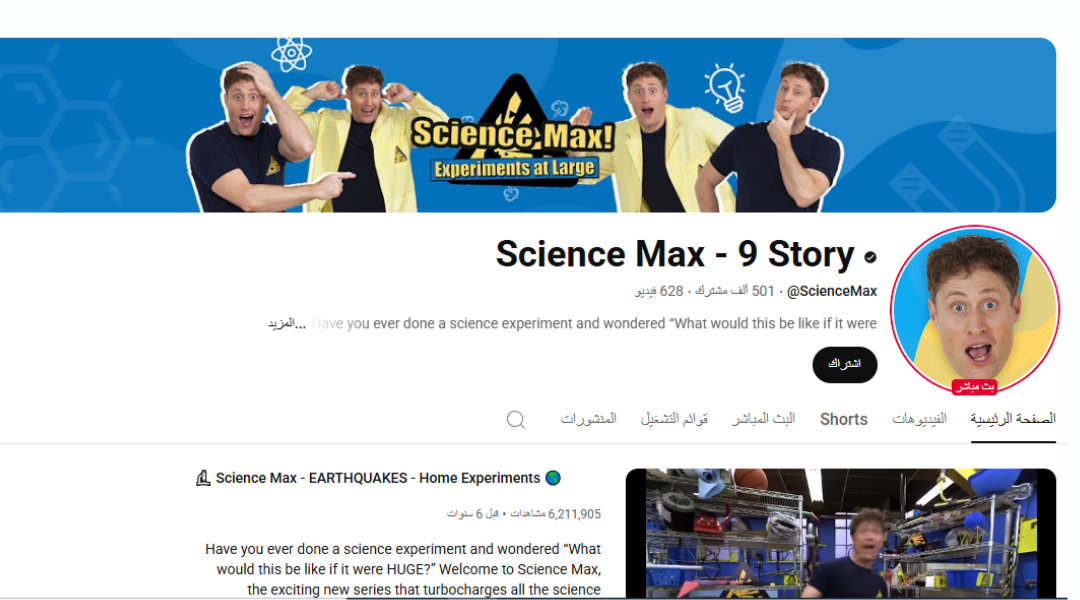The width and height of the screenshot is (1080, 600).
Task: Open the Science Max channel avatar
Action: click(x=975, y=310)
